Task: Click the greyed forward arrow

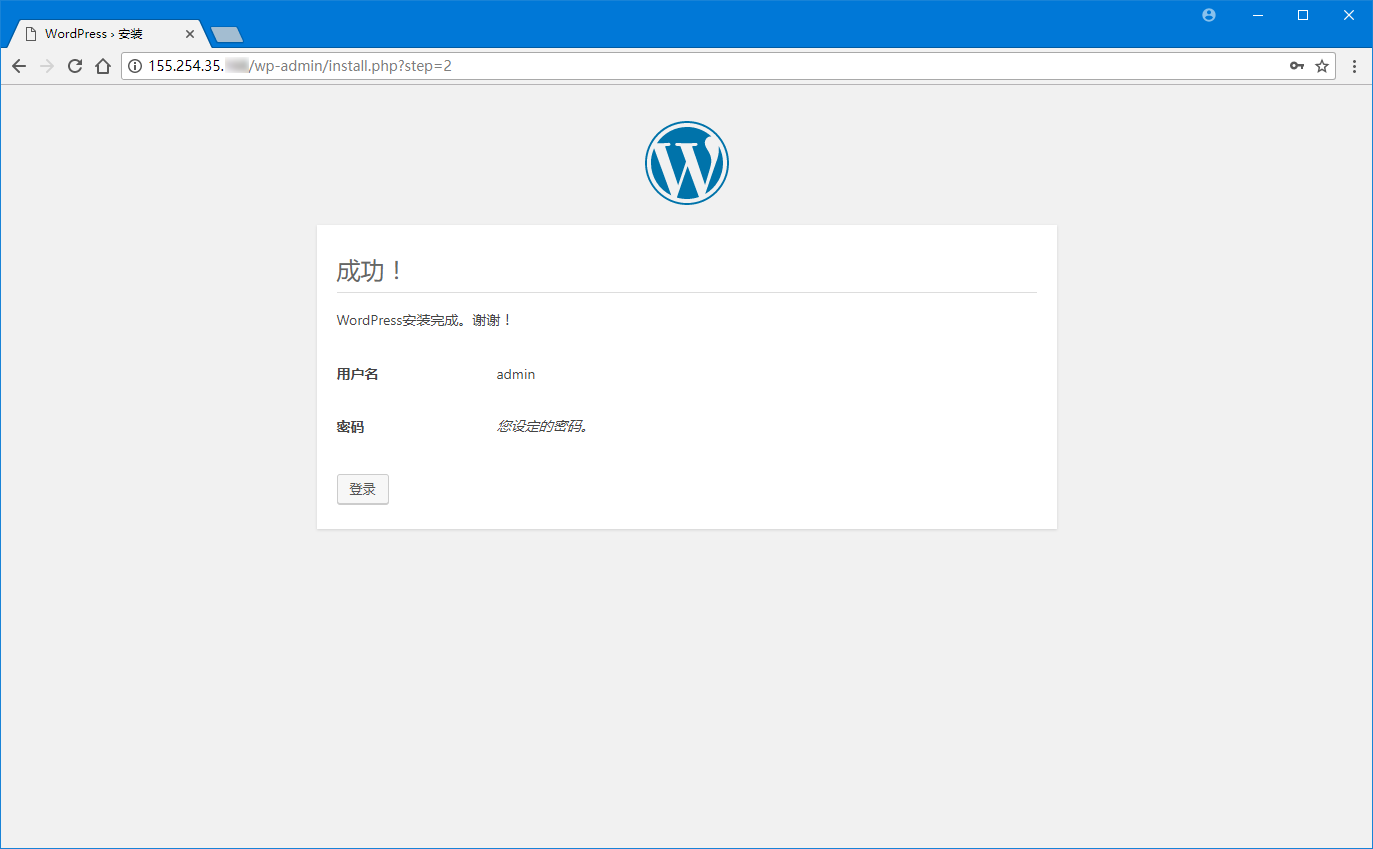Action: click(46, 66)
